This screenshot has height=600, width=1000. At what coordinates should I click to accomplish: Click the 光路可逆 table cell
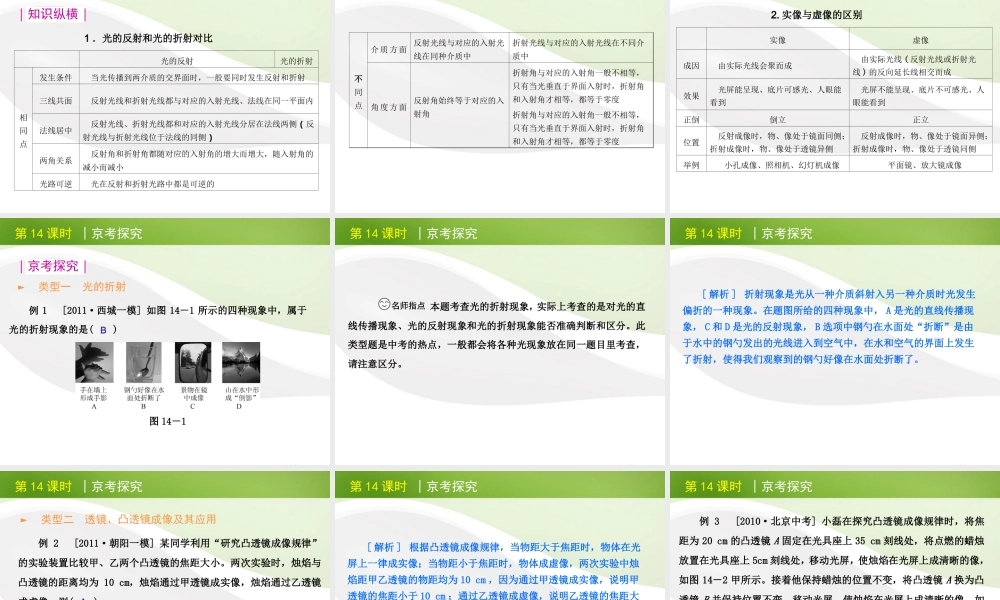(55, 184)
